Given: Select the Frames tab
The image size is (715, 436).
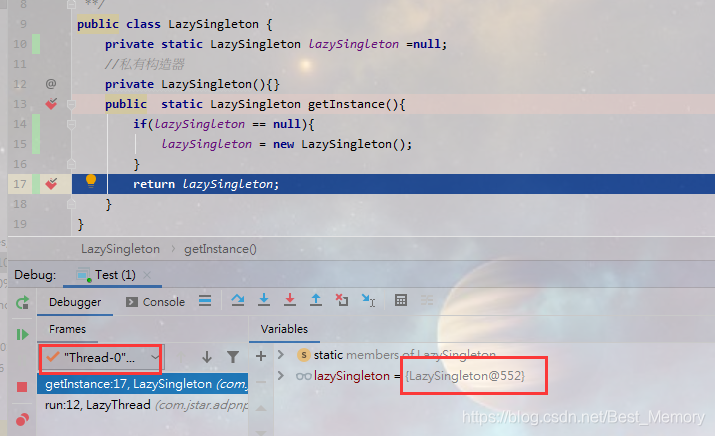Looking at the screenshot, I should tap(67, 329).
